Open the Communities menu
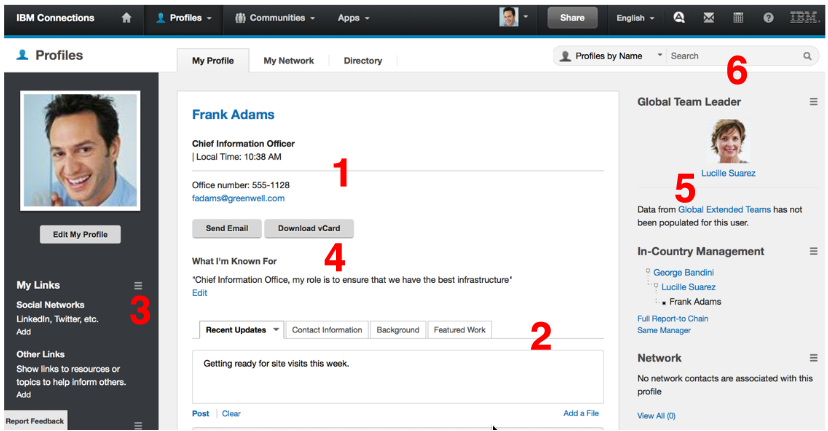The height and width of the screenshot is (431, 828). coord(275,18)
